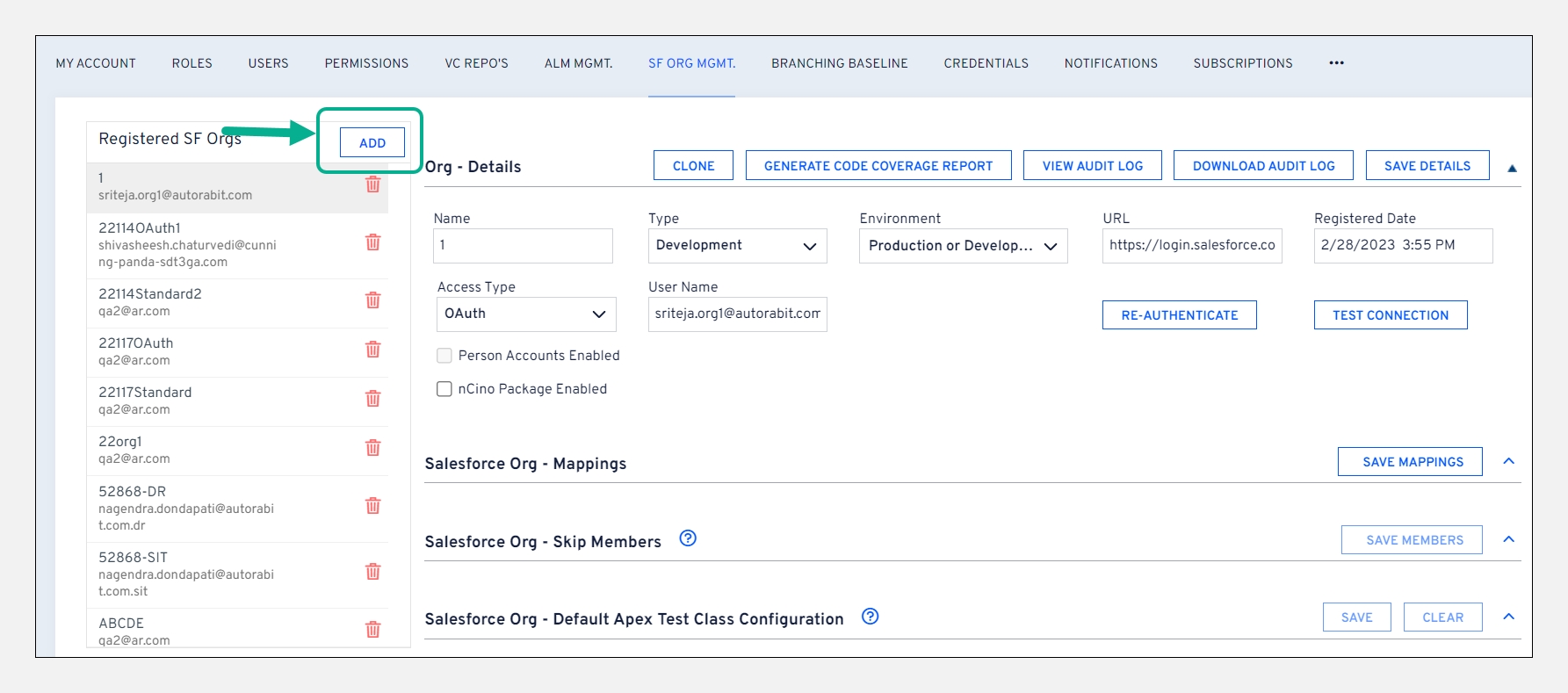Screen dimensions: 1568x693
Task: Collapse the Salesforce Org Mappings section
Action: pos(1508,462)
